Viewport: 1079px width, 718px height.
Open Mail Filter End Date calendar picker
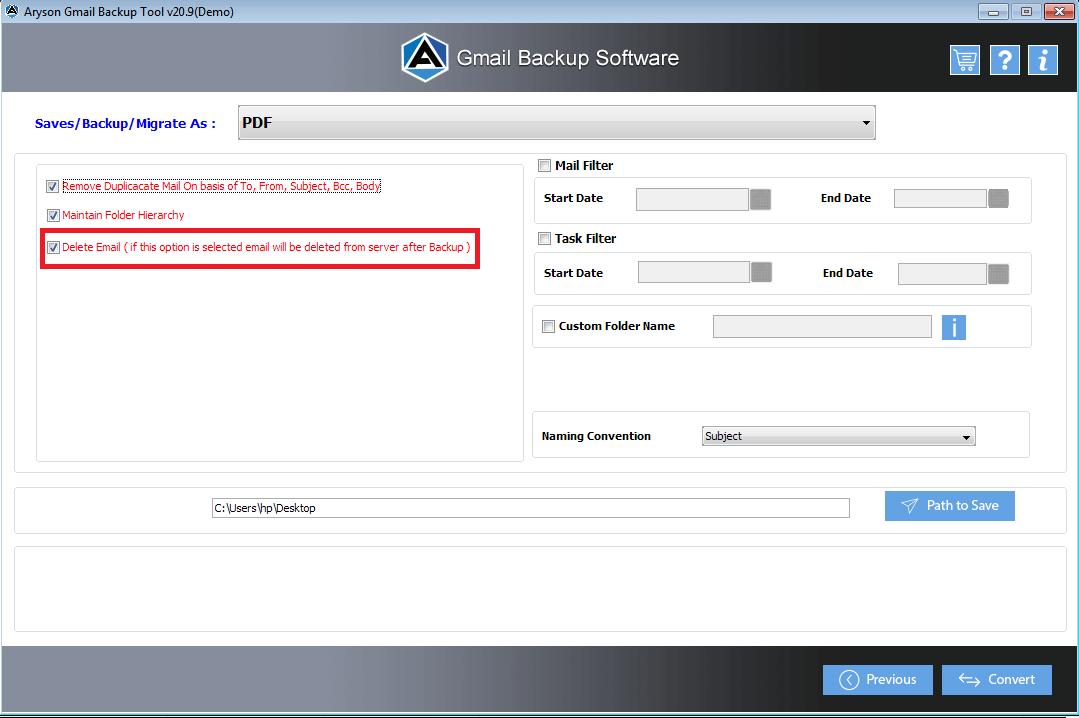point(998,199)
